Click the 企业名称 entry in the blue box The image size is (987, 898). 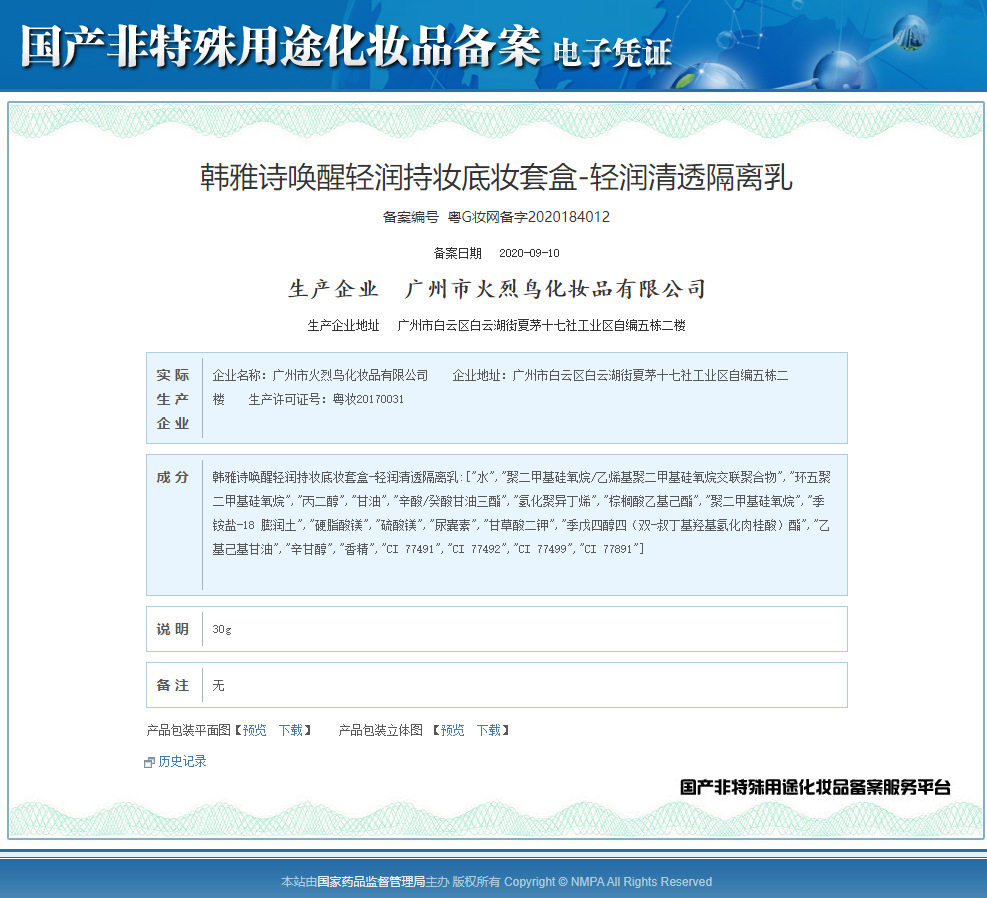pyautogui.click(x=320, y=376)
